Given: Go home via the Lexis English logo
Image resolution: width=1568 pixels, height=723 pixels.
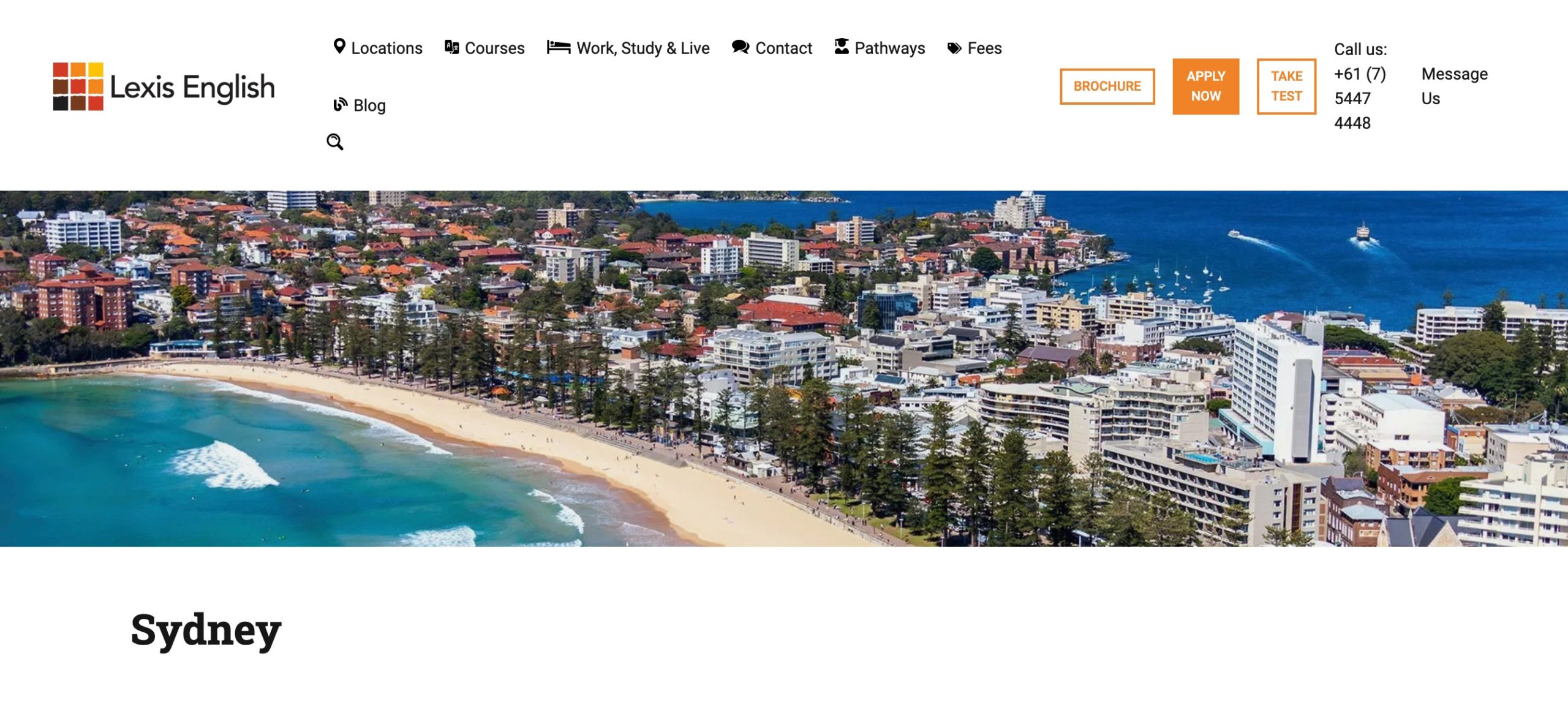Looking at the screenshot, I should point(164,86).
